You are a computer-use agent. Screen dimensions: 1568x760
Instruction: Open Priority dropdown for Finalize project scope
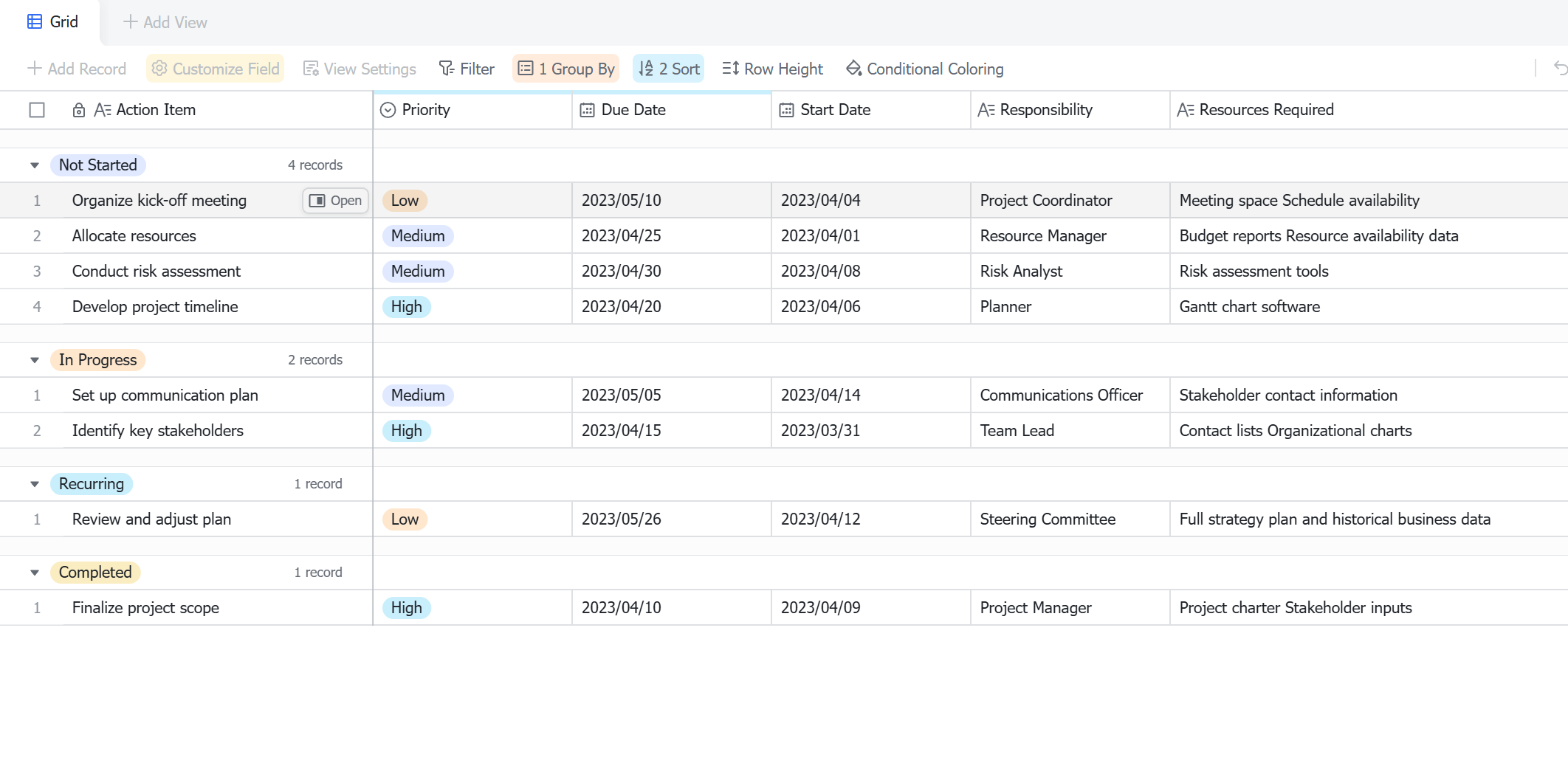(x=472, y=608)
